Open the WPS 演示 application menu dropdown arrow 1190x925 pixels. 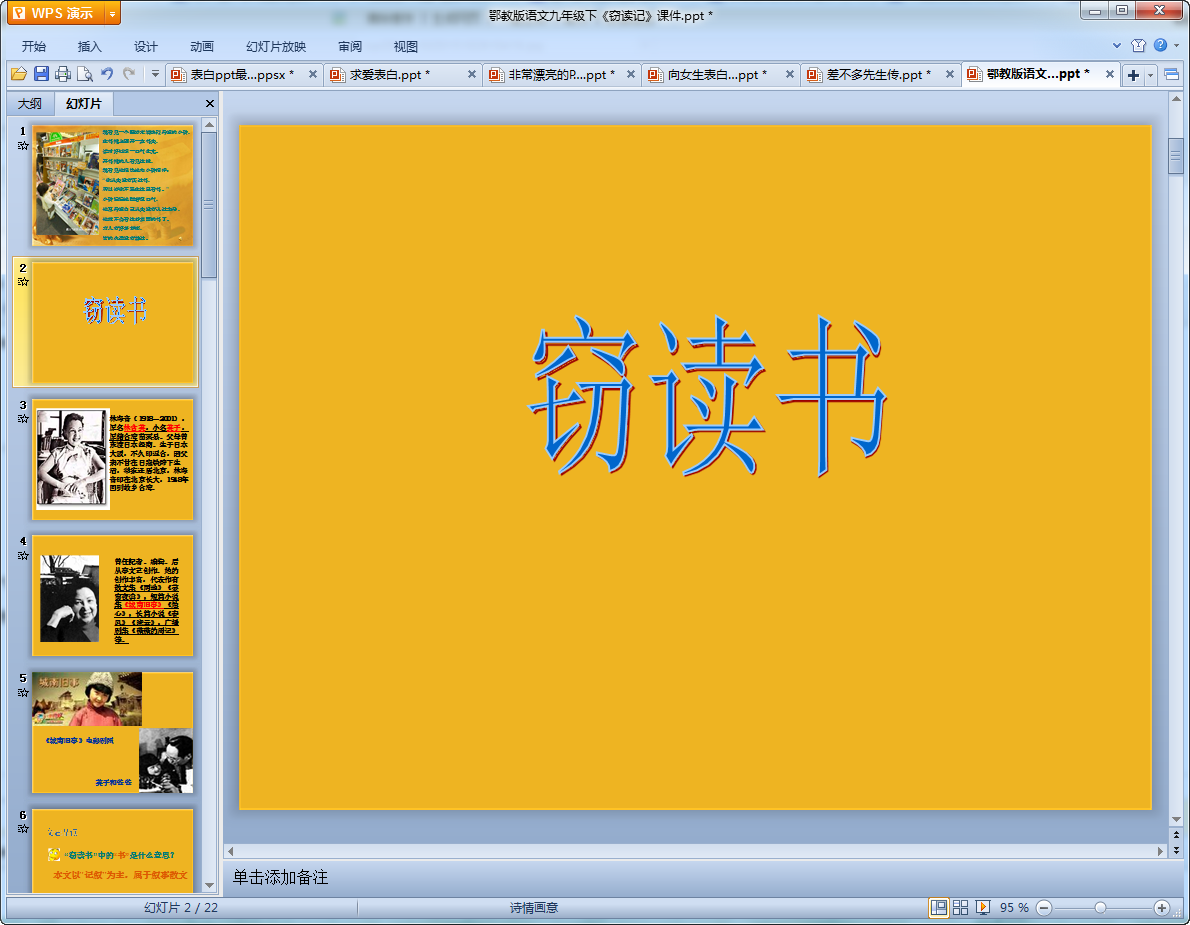(x=112, y=14)
